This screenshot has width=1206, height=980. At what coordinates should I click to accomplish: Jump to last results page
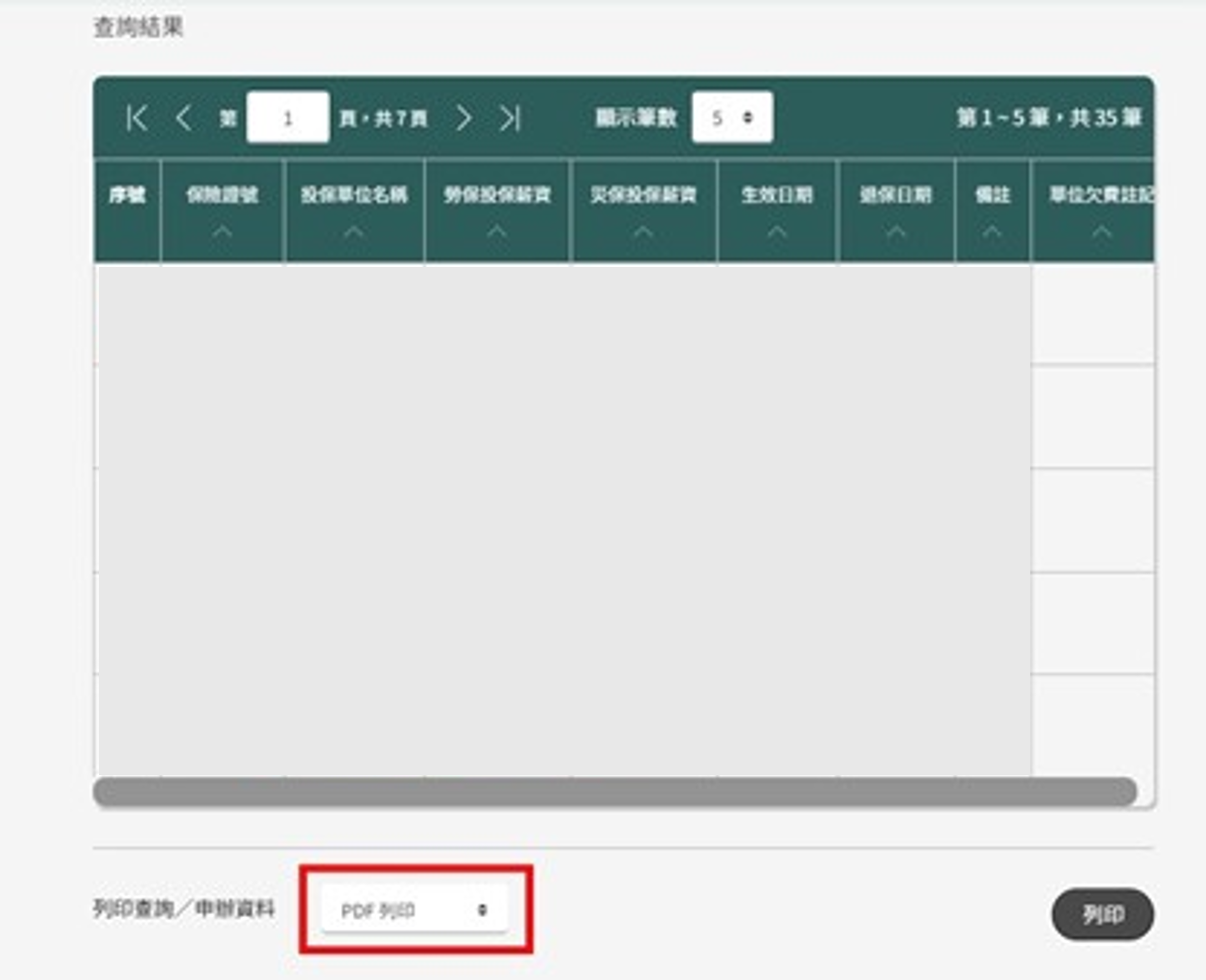[x=510, y=118]
